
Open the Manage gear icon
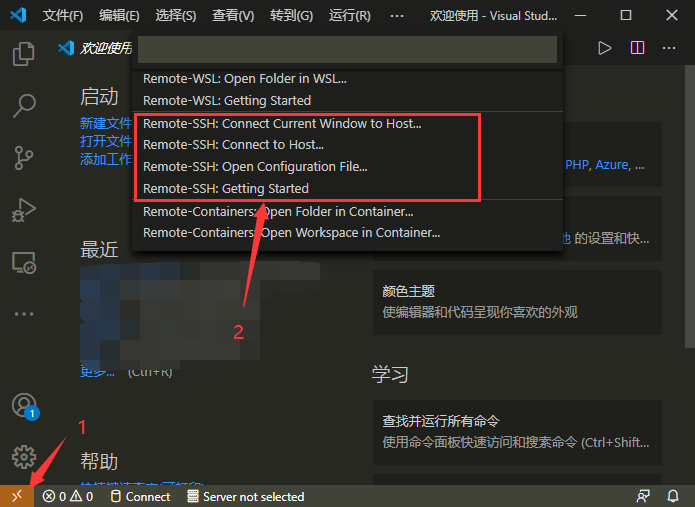[23, 457]
